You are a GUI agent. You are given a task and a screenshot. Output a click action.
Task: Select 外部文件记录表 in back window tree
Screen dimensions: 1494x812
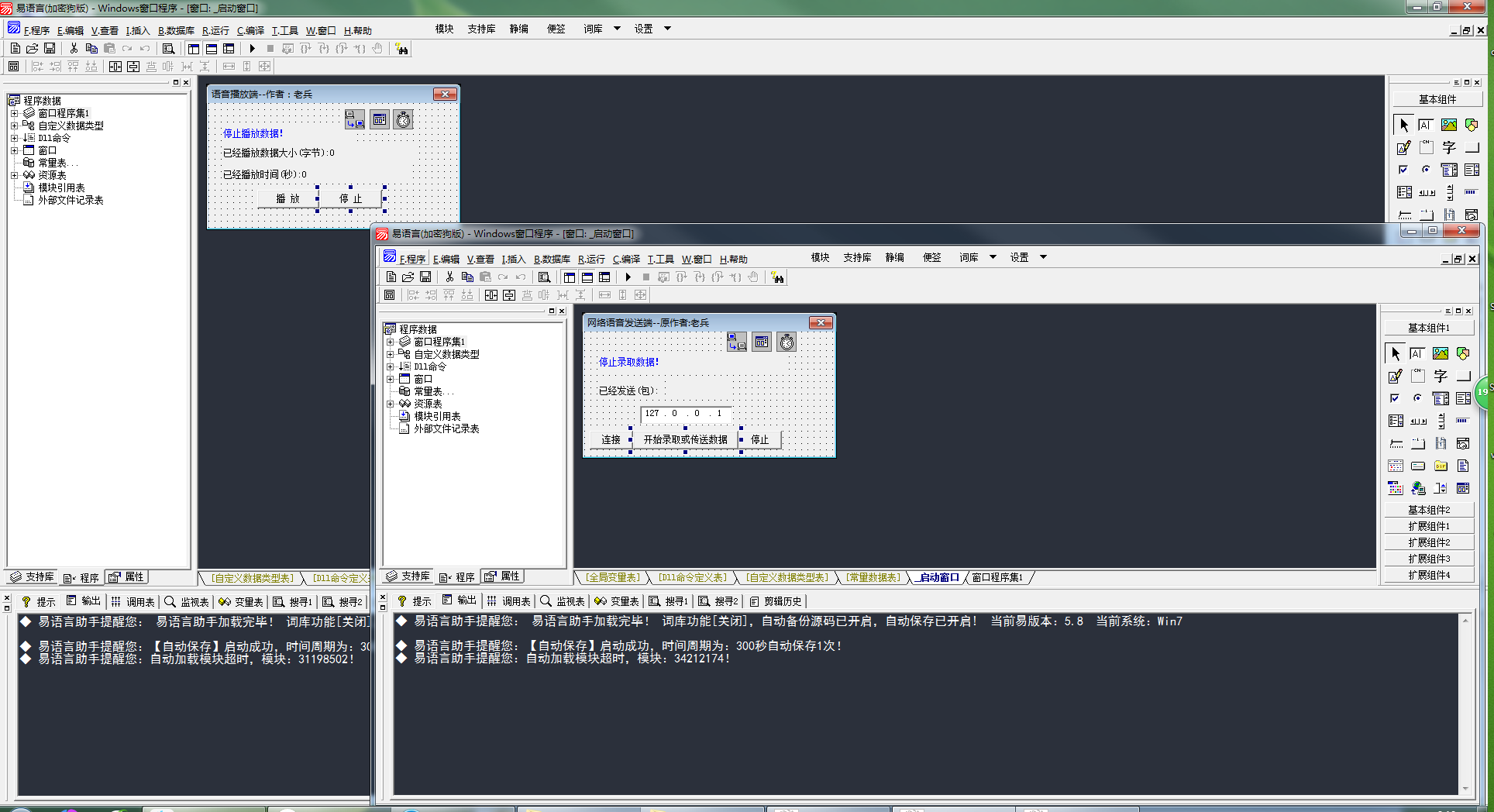[71, 200]
